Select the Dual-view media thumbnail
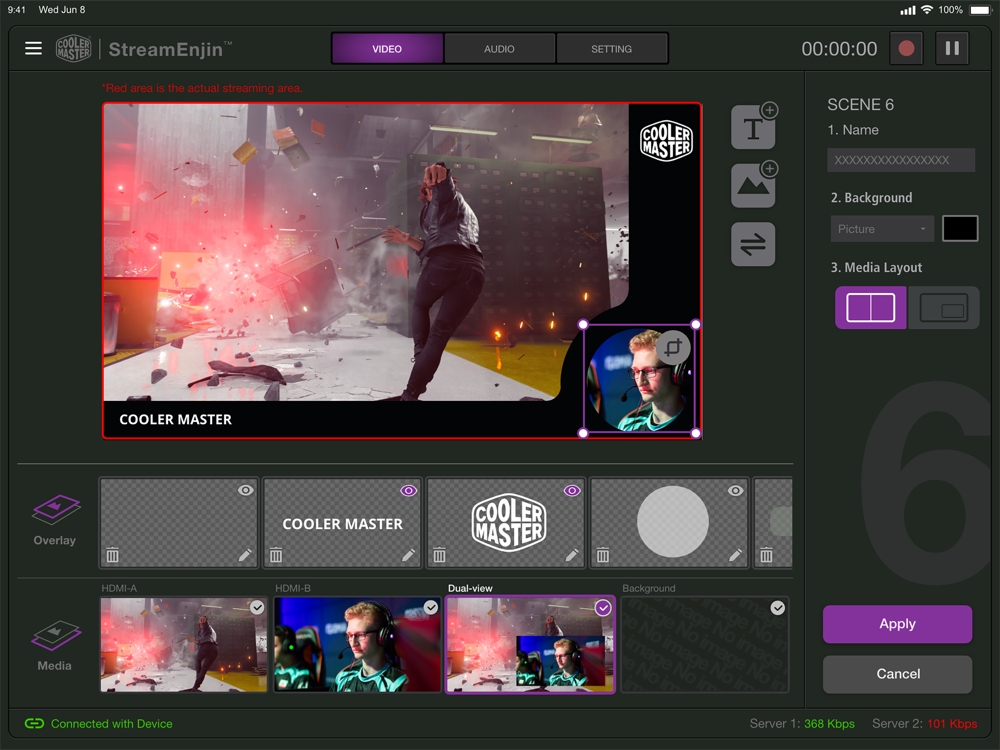 530,645
